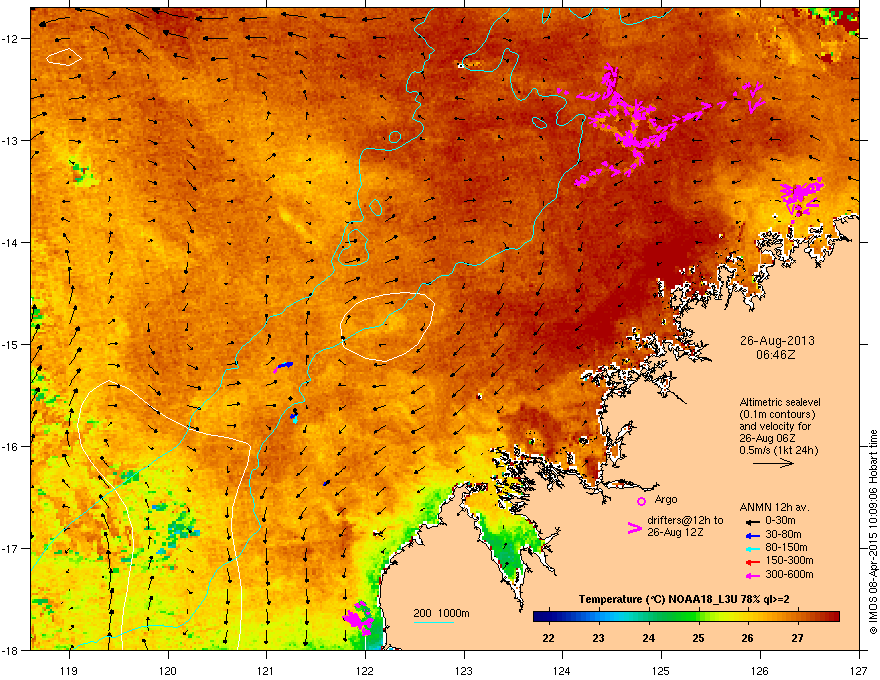The height and width of the screenshot is (680, 880).
Task: Click the black 0-30m arrow legend icon
Action: [x=751, y=521]
